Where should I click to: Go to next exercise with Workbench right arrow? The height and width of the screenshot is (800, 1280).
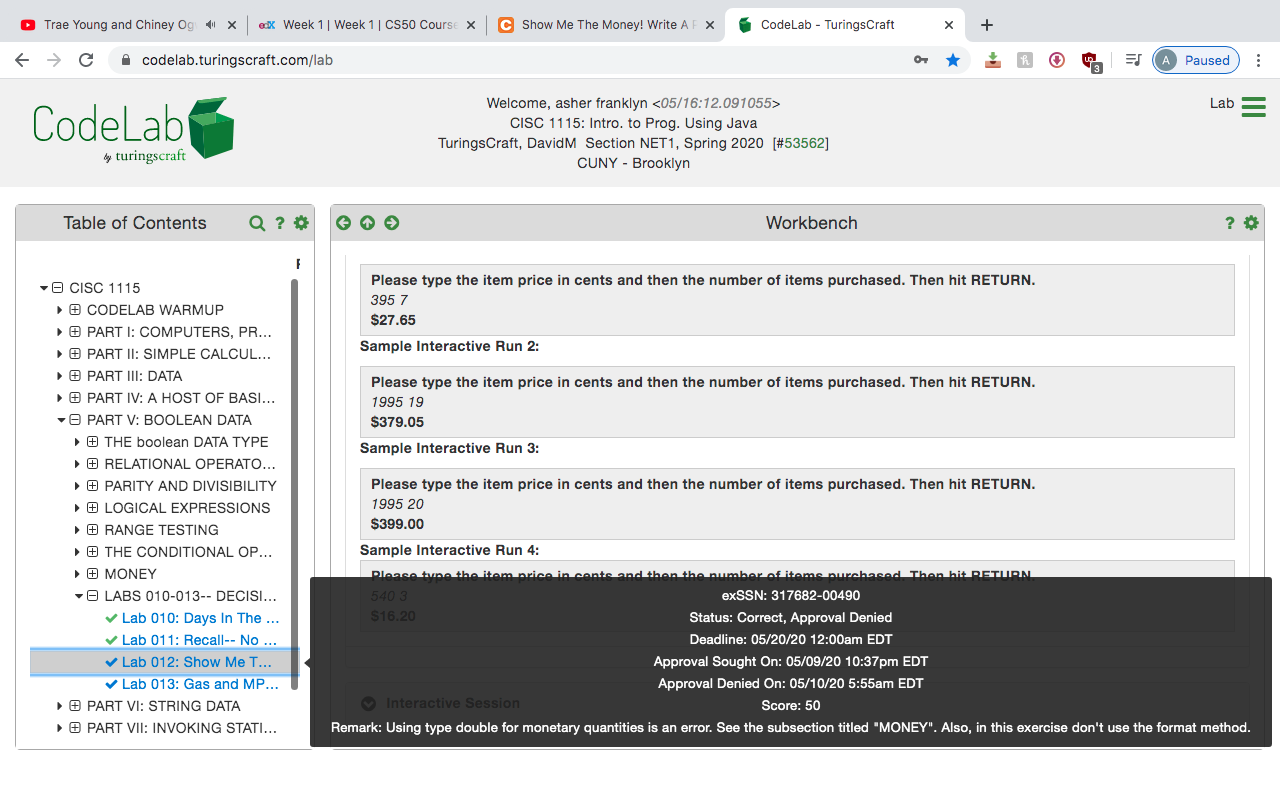(392, 223)
